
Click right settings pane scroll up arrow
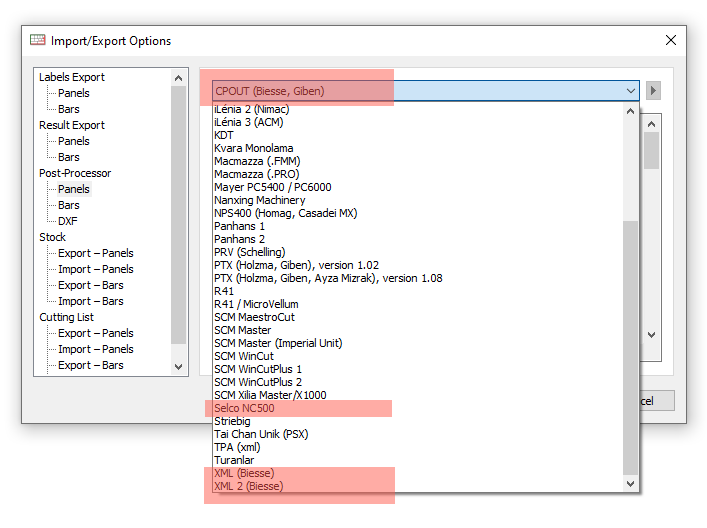pos(651,124)
